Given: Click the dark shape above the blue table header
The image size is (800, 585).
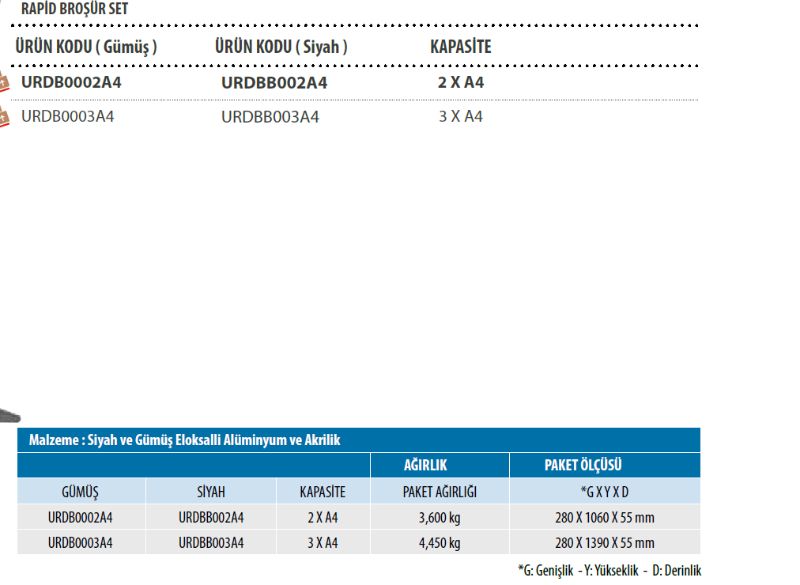Looking at the screenshot, I should 8,414.
